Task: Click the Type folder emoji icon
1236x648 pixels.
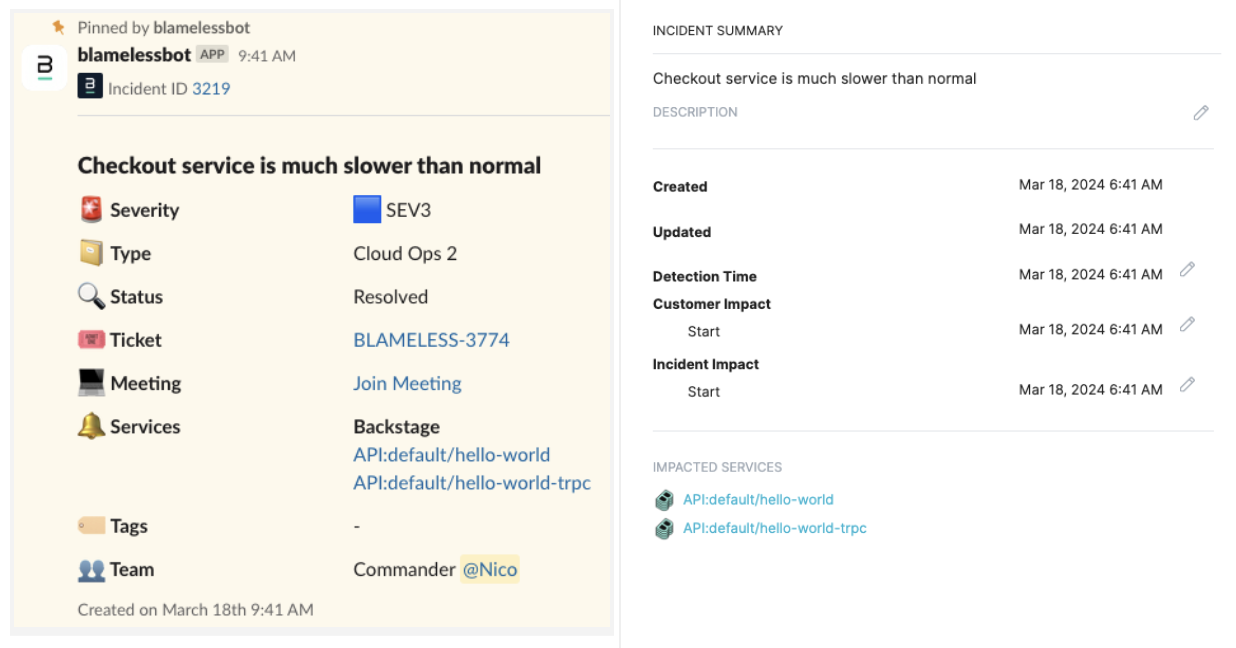Action: pyautogui.click(x=91, y=253)
